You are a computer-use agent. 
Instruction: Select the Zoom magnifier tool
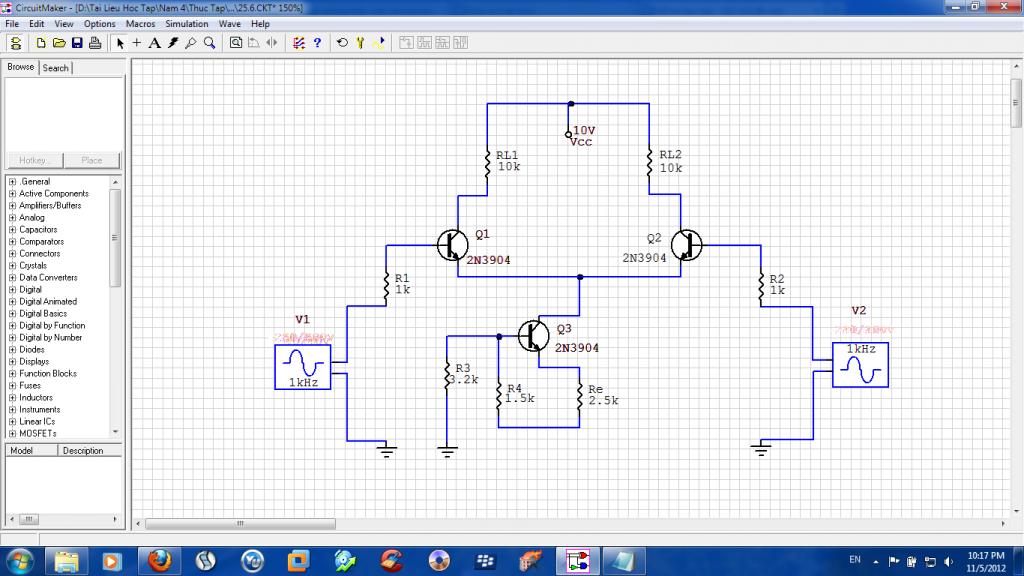pos(209,43)
